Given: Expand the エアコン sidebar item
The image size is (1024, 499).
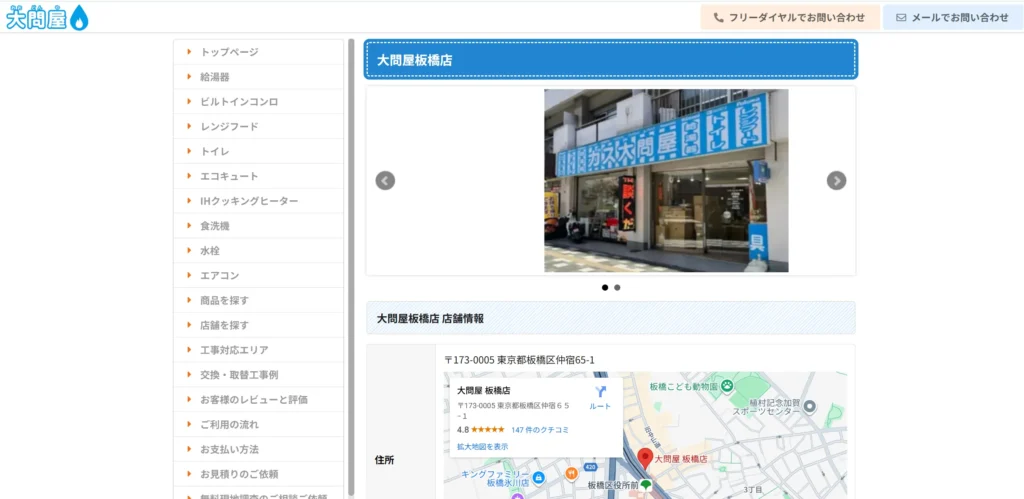Looking at the screenshot, I should (220, 276).
